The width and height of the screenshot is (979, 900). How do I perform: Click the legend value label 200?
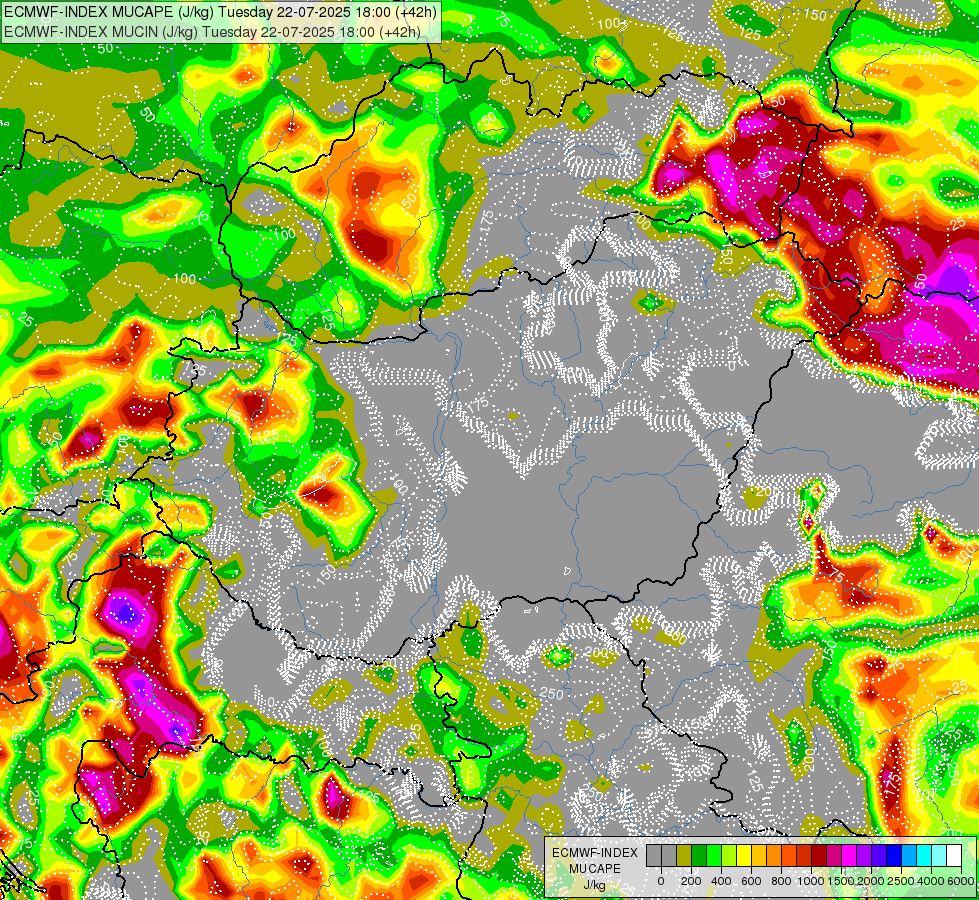(x=691, y=881)
